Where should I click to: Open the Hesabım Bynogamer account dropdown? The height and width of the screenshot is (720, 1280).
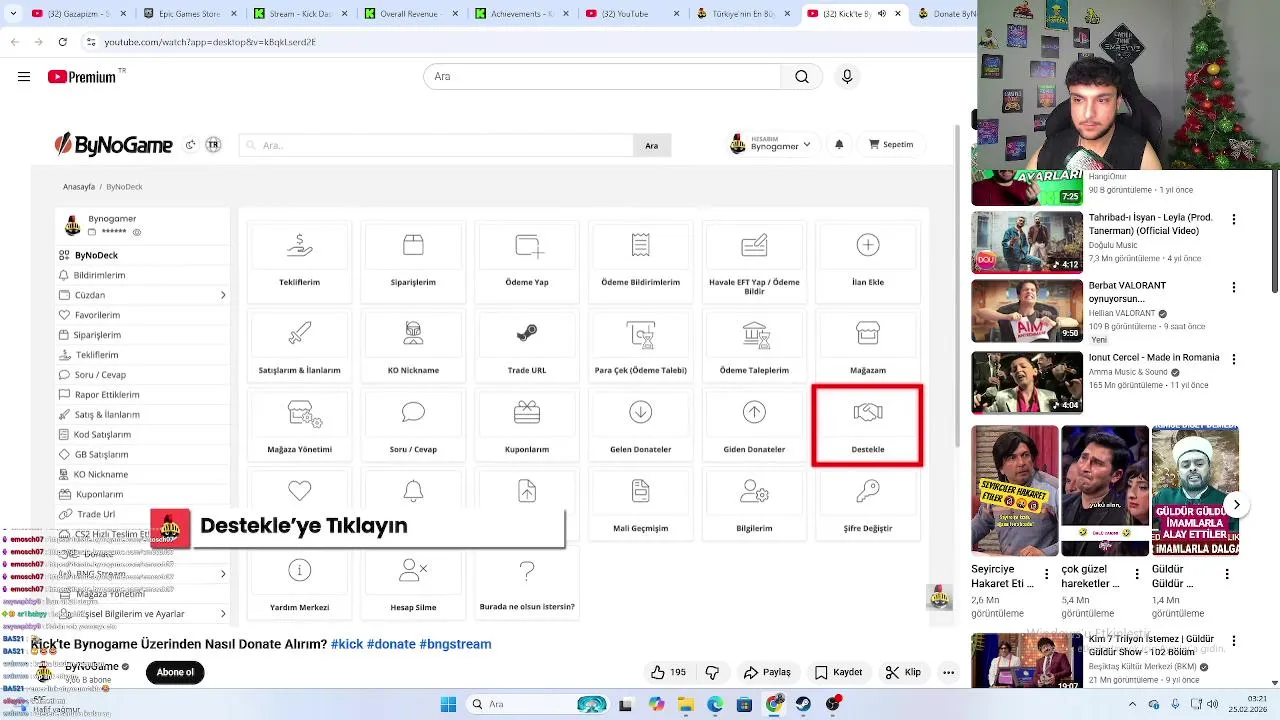[x=770, y=144]
